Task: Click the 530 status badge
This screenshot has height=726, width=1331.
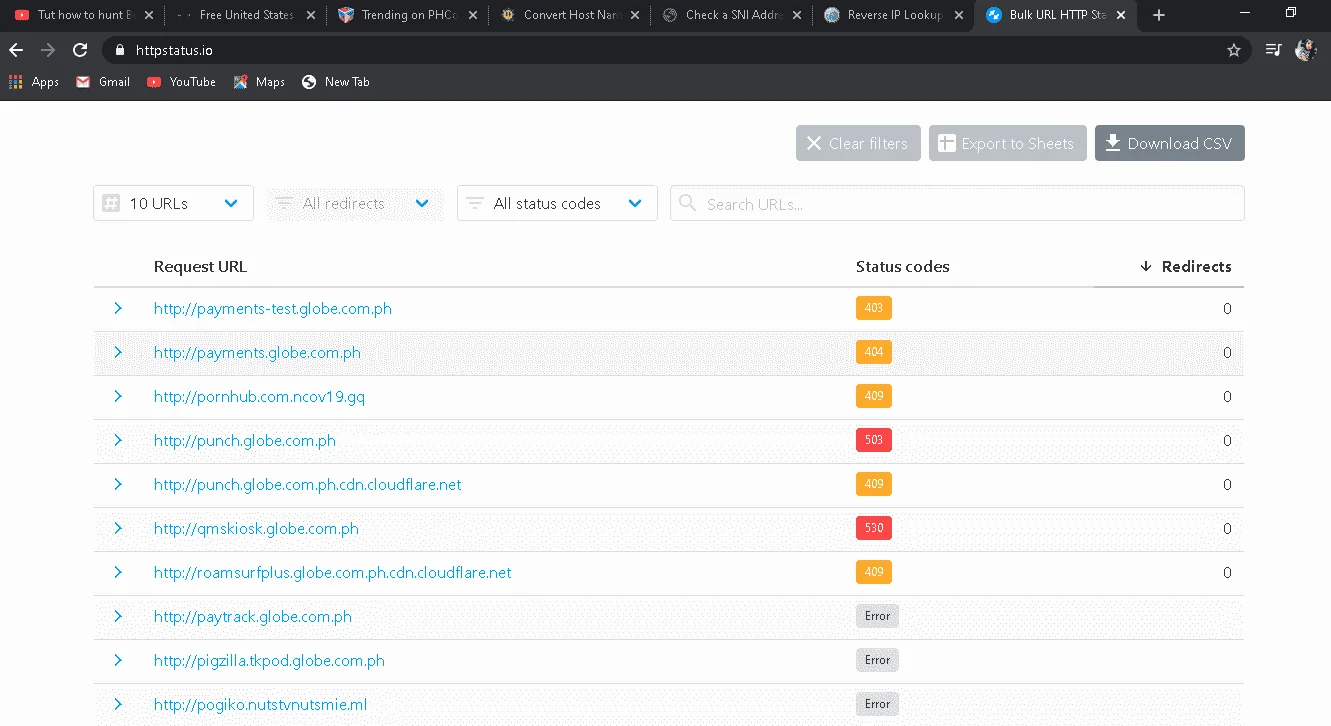Action: pyautogui.click(x=874, y=528)
